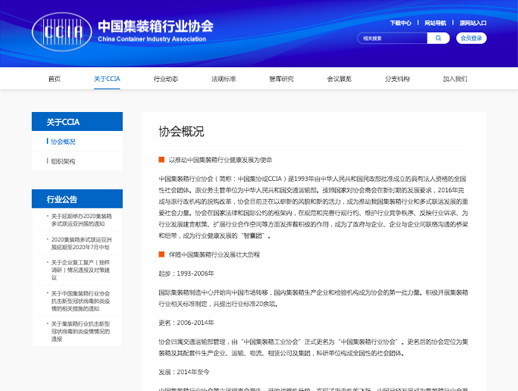518x391 pixels.
Task: Open notice 关于中国集装箱行业协会抗击新型冠状病毒 measures
Action: 80,301
